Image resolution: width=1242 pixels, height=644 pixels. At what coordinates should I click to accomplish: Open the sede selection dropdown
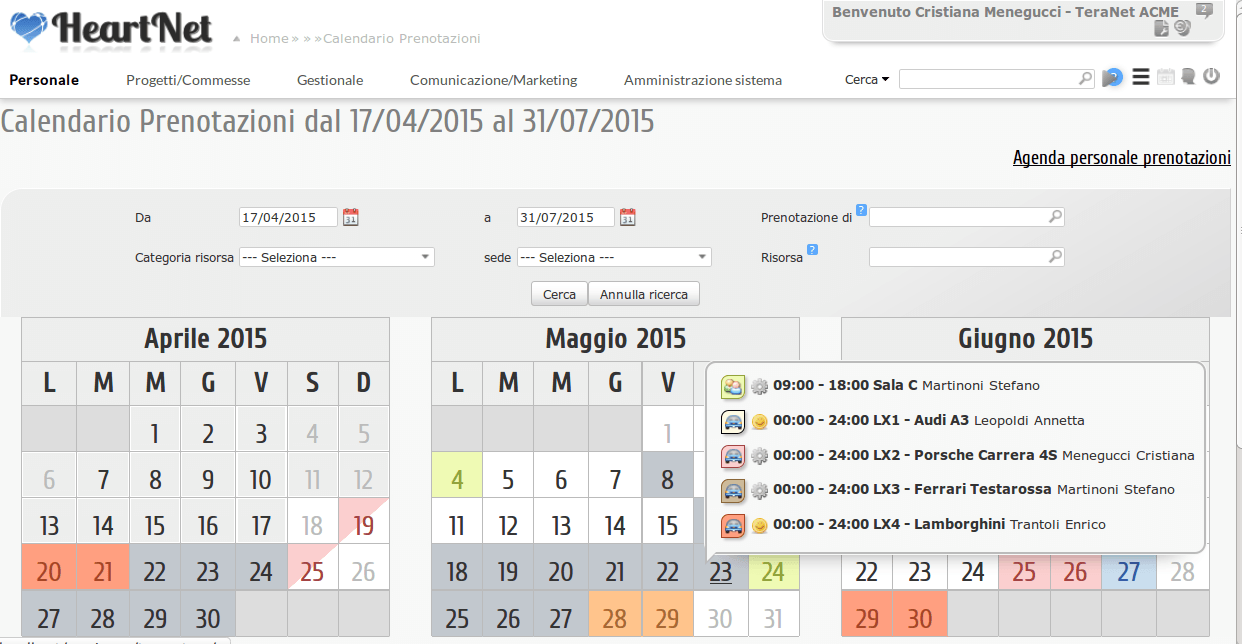click(x=614, y=257)
